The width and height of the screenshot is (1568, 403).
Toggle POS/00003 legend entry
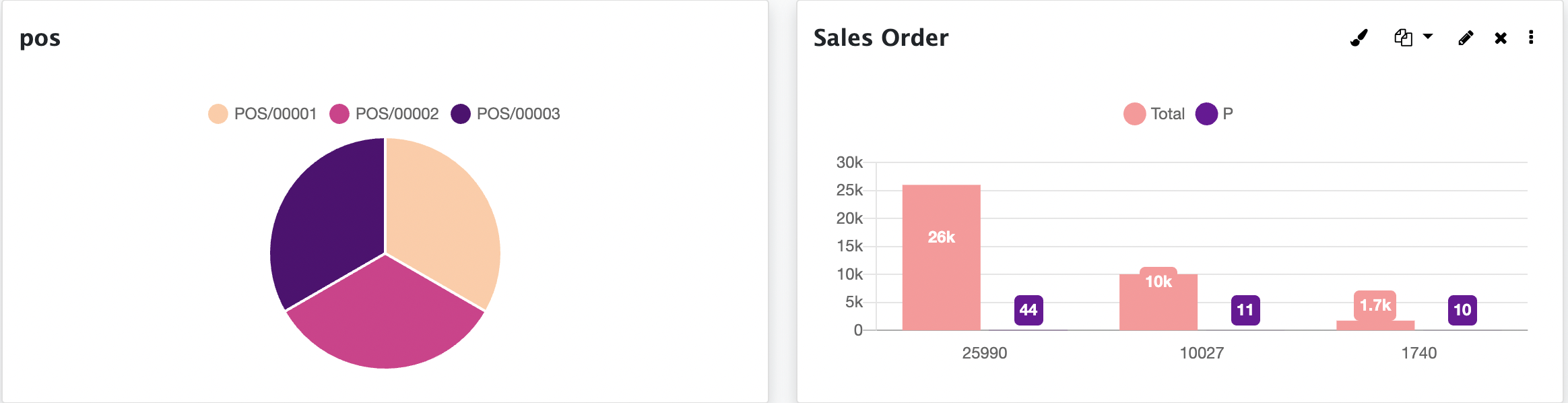(505, 114)
